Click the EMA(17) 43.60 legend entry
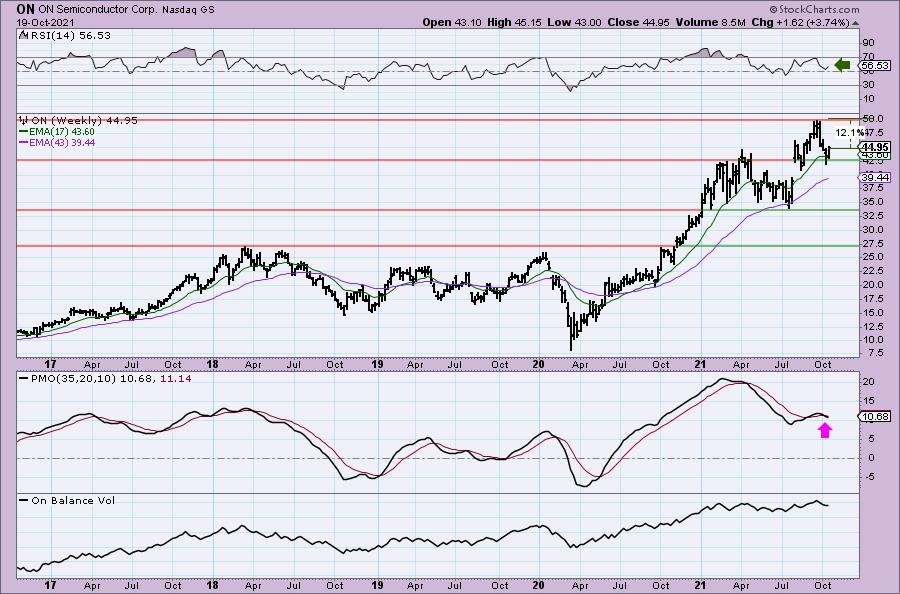Screen dimensions: 900x594 click(62, 131)
